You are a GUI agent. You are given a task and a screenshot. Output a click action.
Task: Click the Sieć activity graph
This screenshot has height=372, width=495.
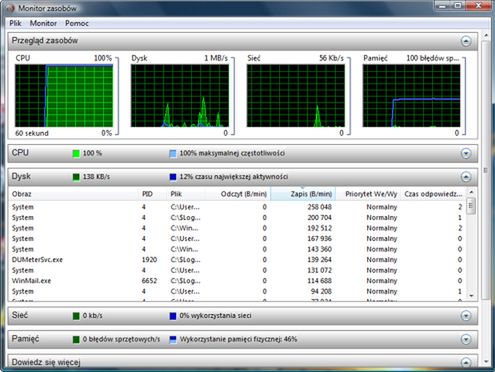(x=296, y=96)
